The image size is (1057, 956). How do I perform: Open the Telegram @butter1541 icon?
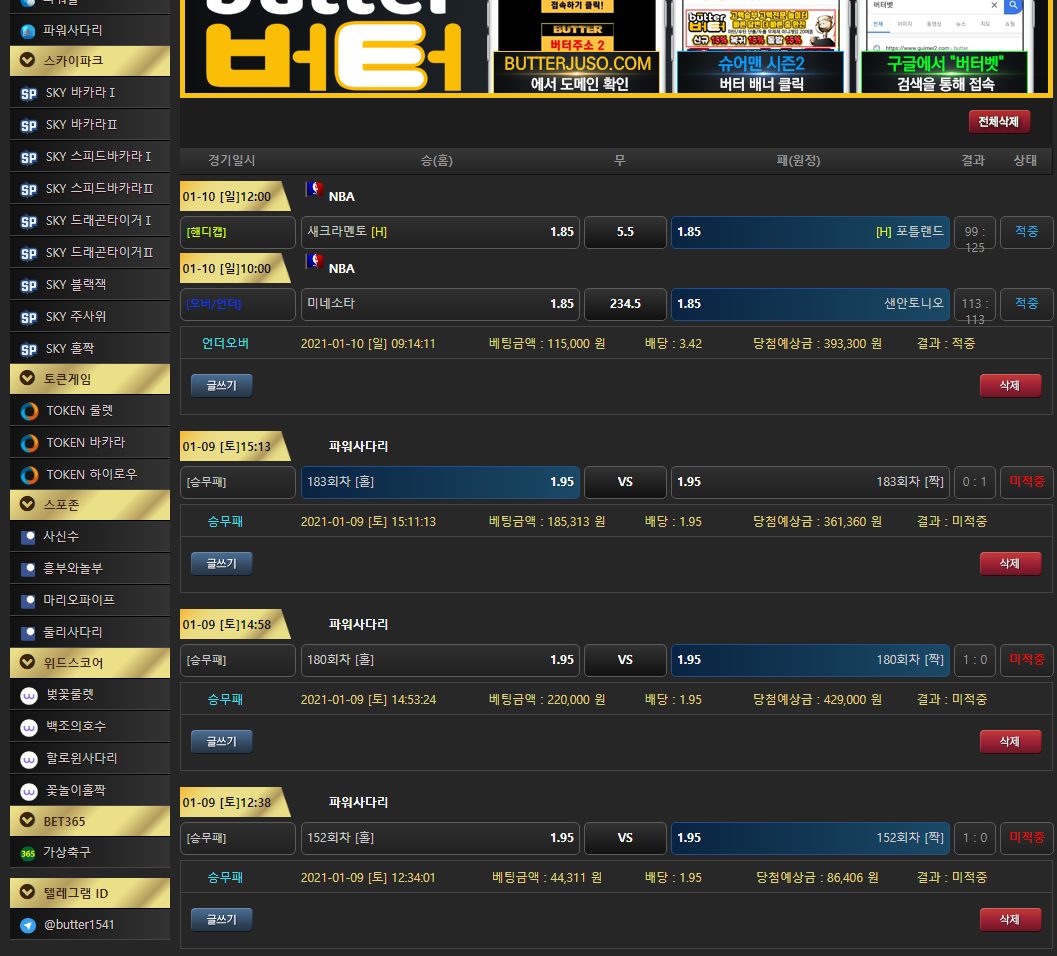pos(28,925)
